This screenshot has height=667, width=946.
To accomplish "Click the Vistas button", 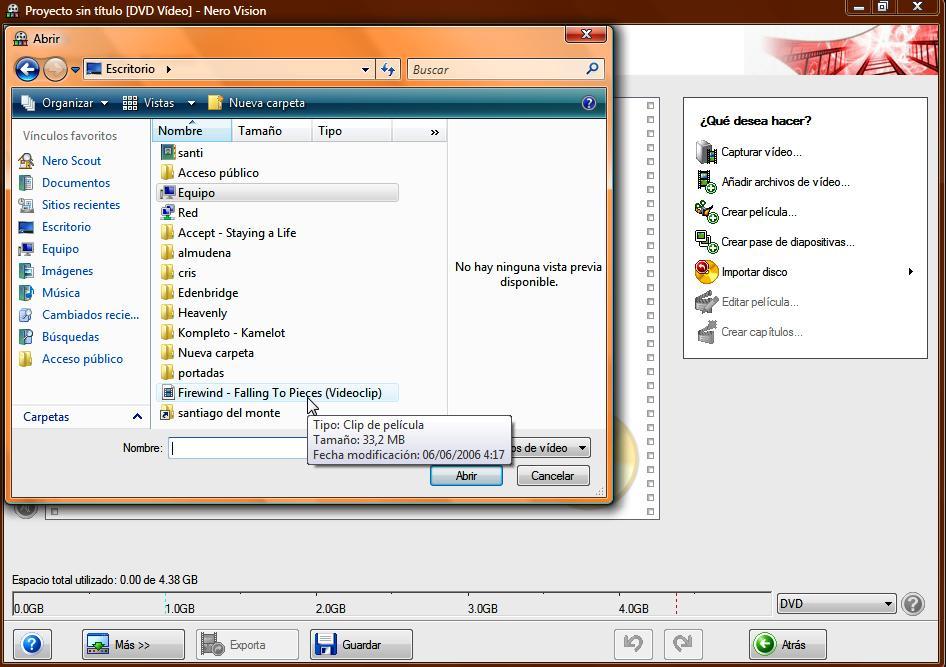I will click(x=148, y=103).
